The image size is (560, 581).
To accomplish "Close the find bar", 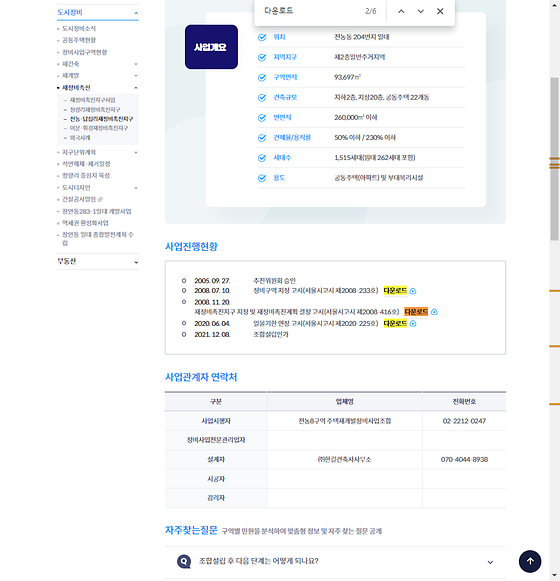I will click(440, 11).
